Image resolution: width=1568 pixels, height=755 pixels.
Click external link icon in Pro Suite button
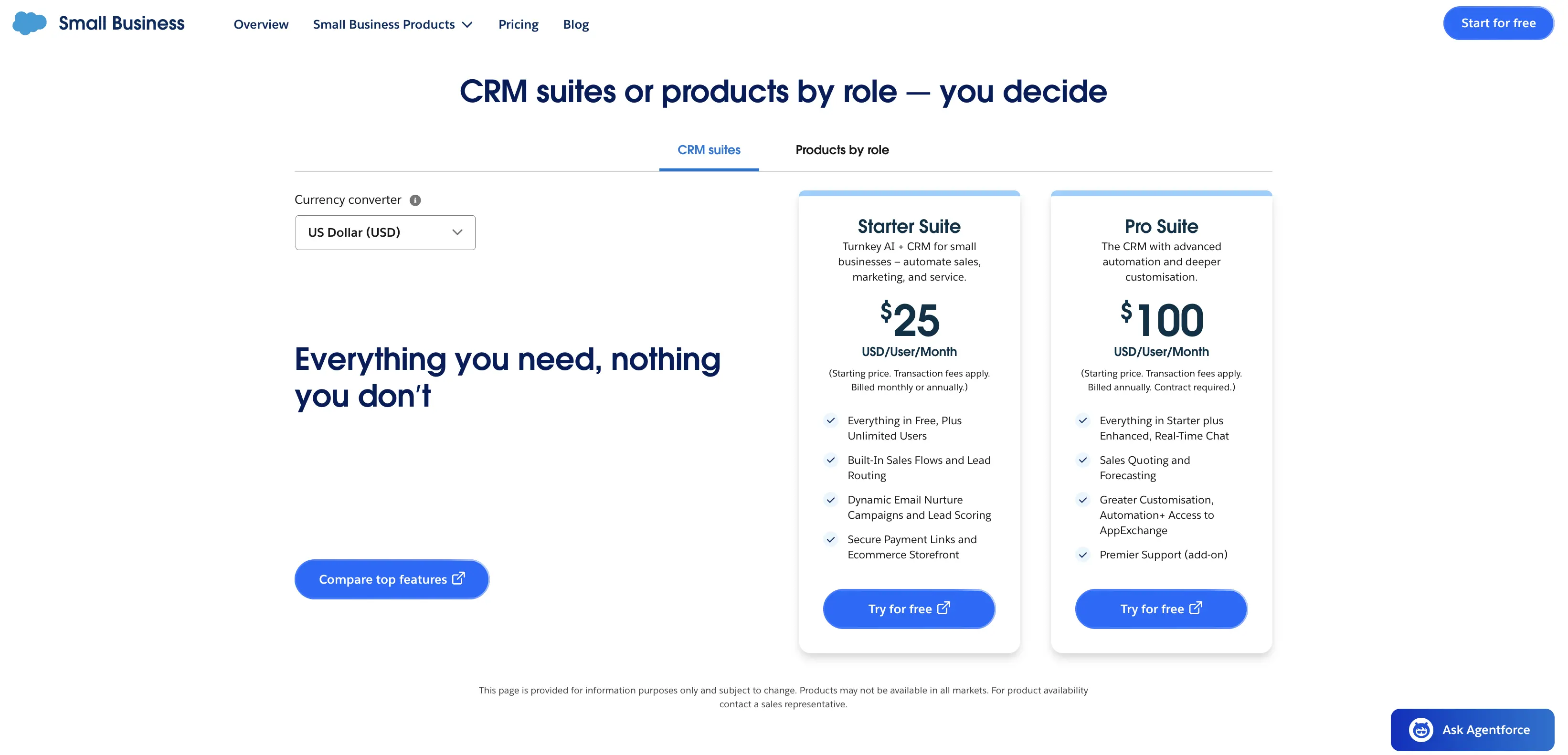[1196, 608]
